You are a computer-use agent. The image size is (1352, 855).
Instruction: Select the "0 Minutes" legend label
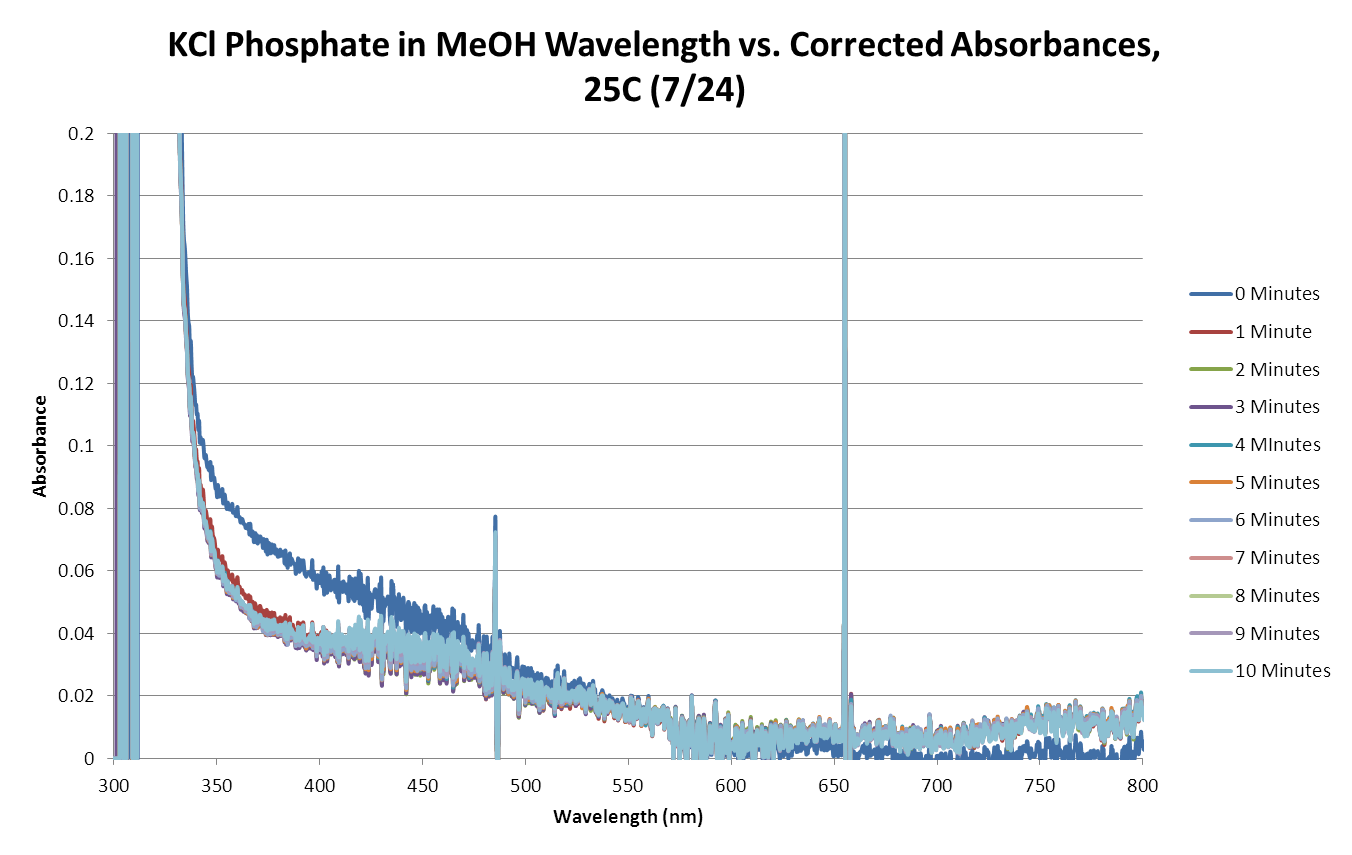click(1277, 294)
